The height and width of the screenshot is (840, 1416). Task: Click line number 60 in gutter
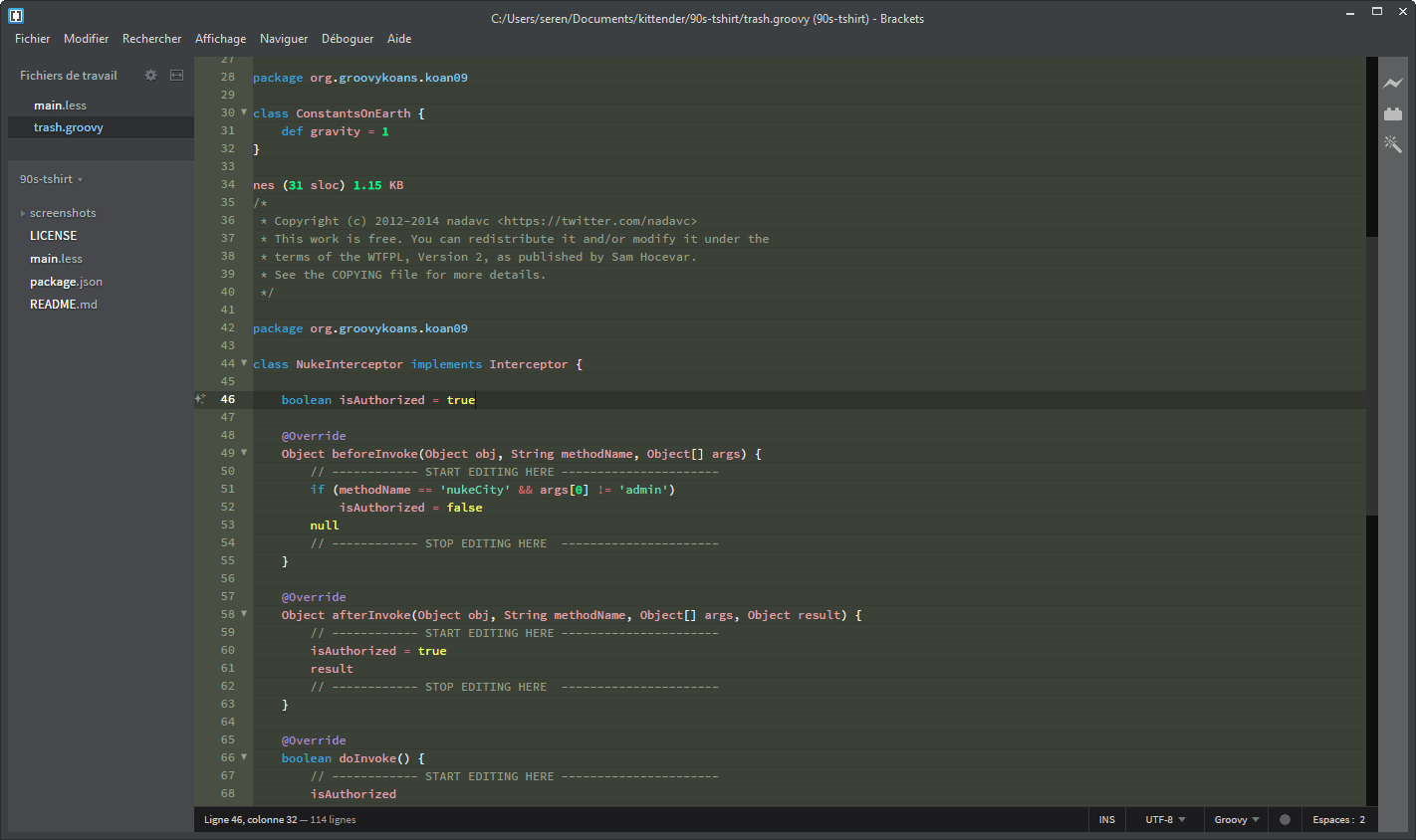point(228,650)
